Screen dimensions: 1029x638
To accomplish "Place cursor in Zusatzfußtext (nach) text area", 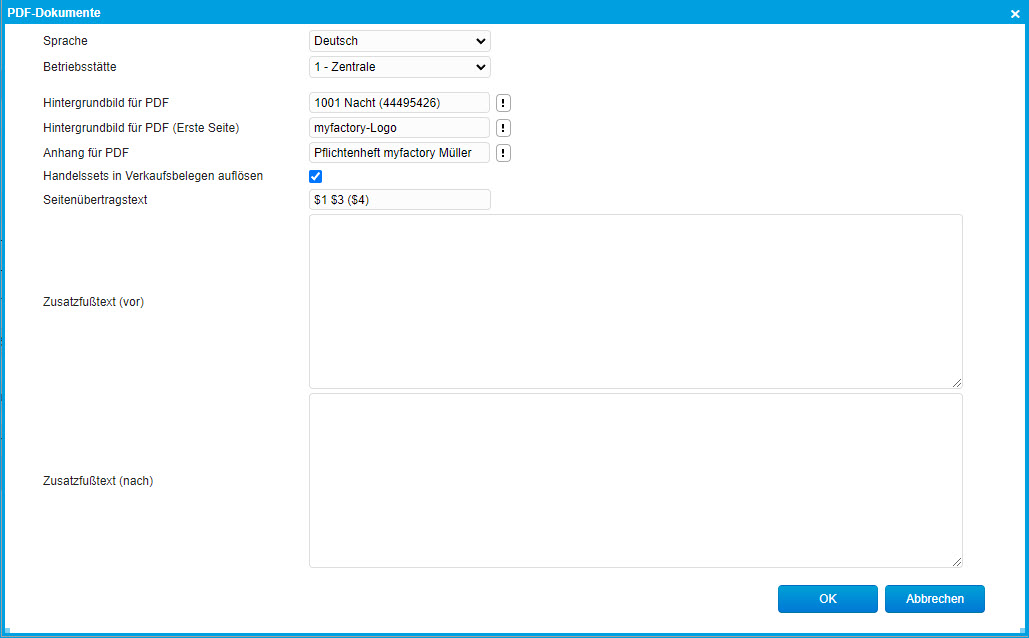I will [635, 480].
